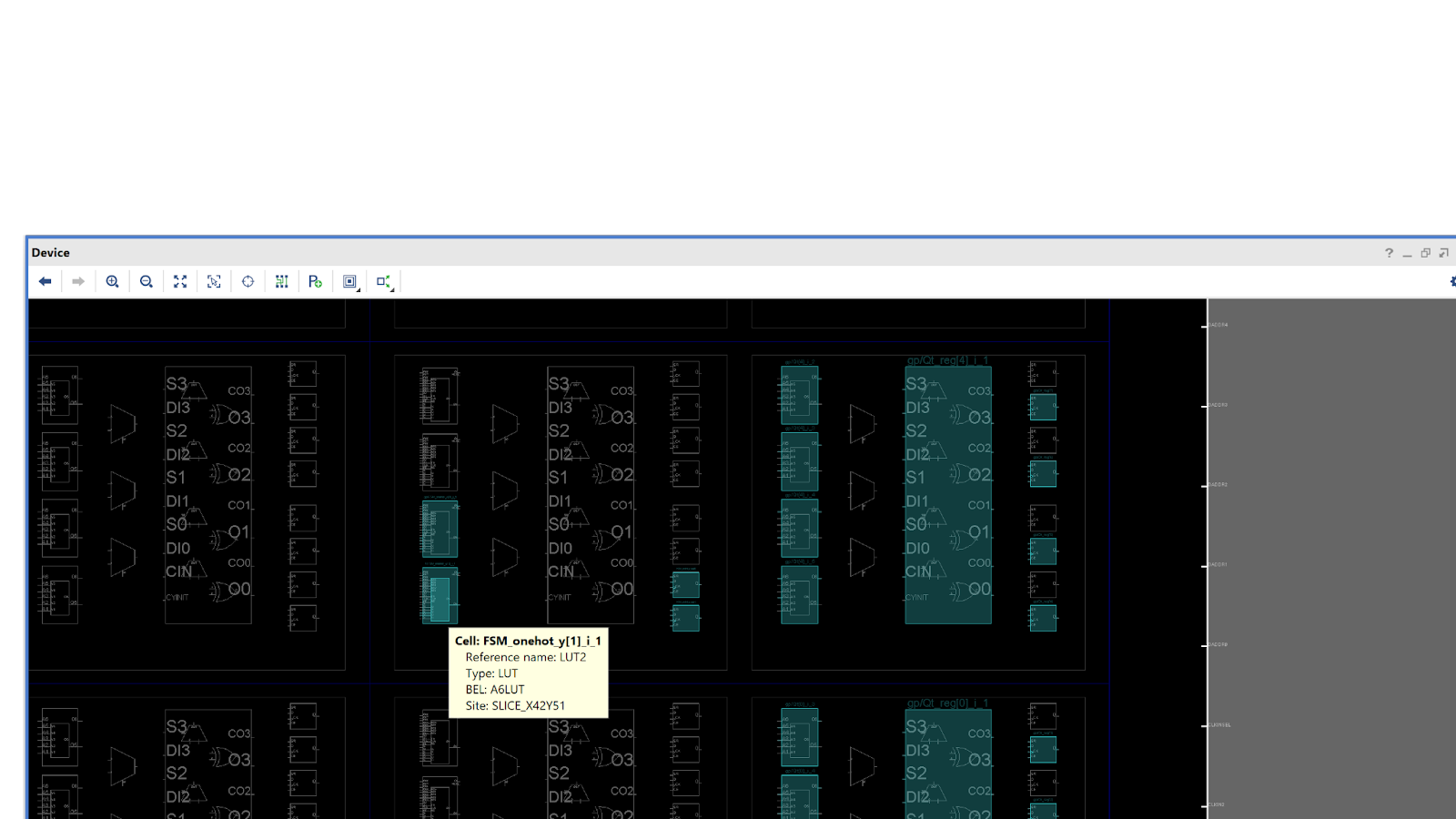Open Device panel settings gear
This screenshot has height=819, width=1456.
pyautogui.click(x=1452, y=281)
